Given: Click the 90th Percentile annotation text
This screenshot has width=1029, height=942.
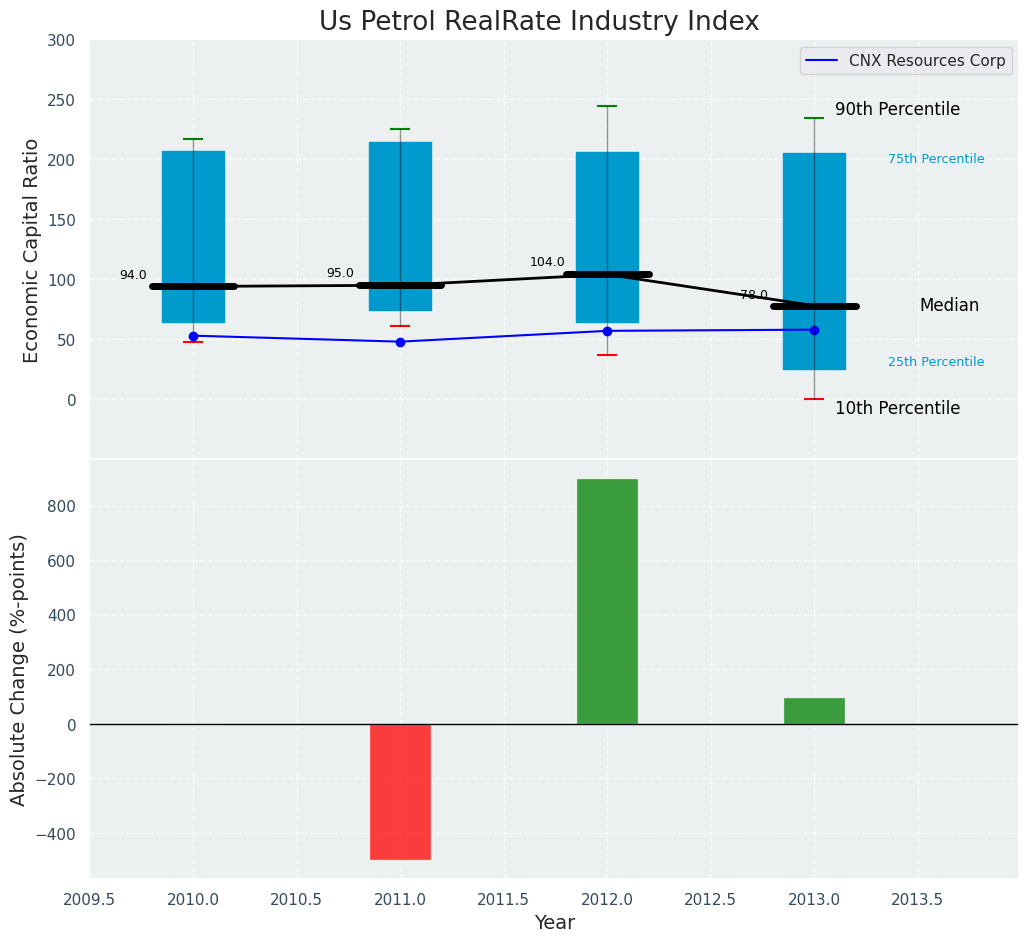Looking at the screenshot, I should [897, 110].
